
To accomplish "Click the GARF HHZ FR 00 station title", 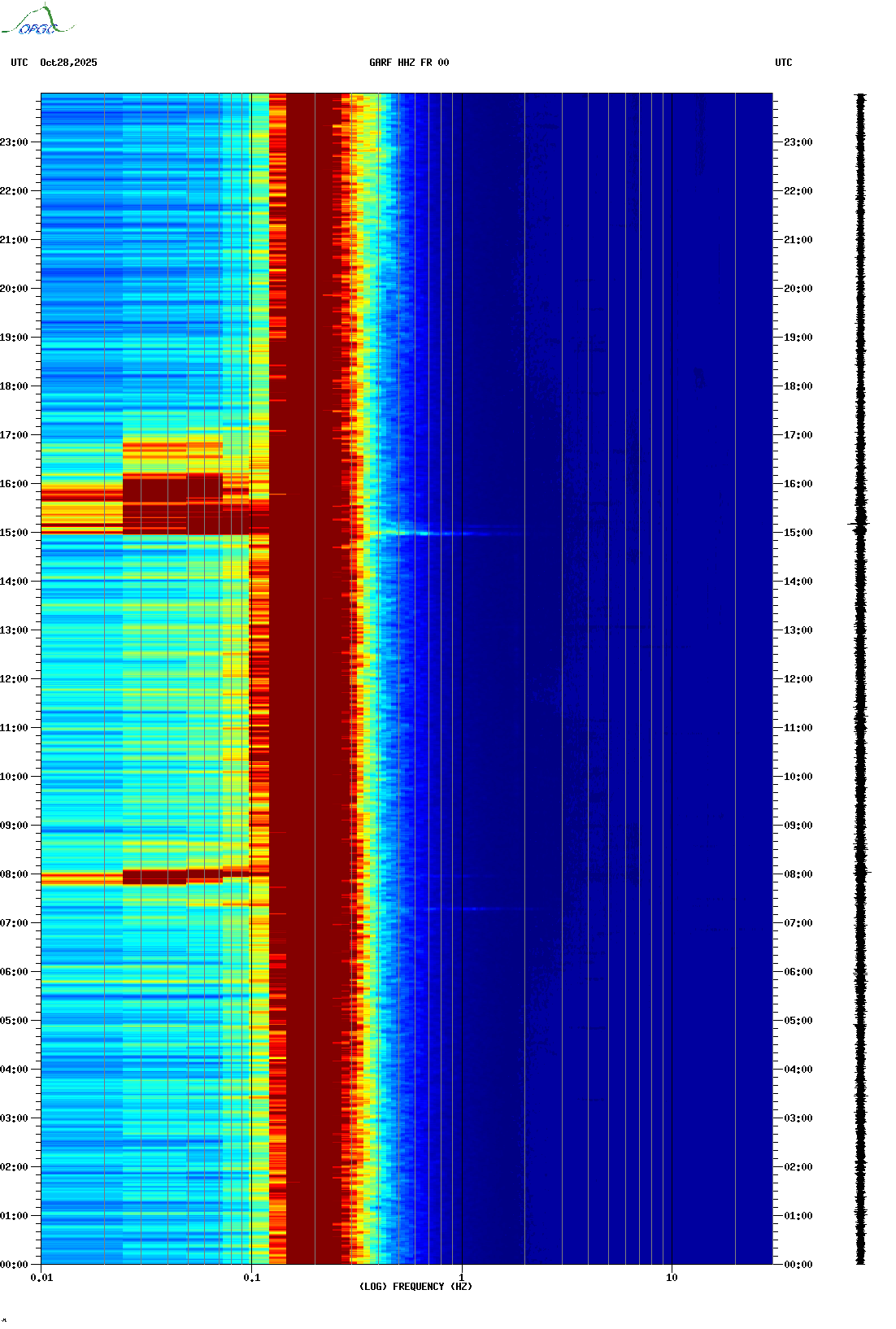I will (x=409, y=63).
